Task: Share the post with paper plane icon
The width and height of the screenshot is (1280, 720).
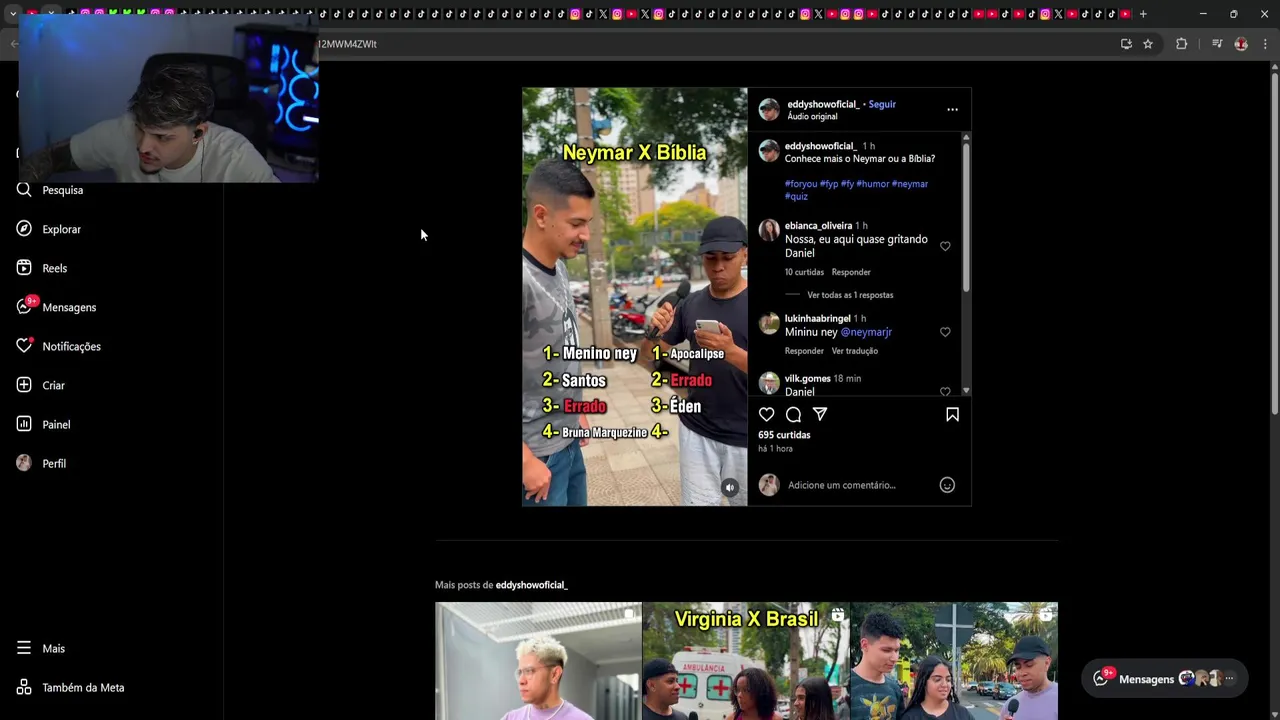Action: point(820,414)
